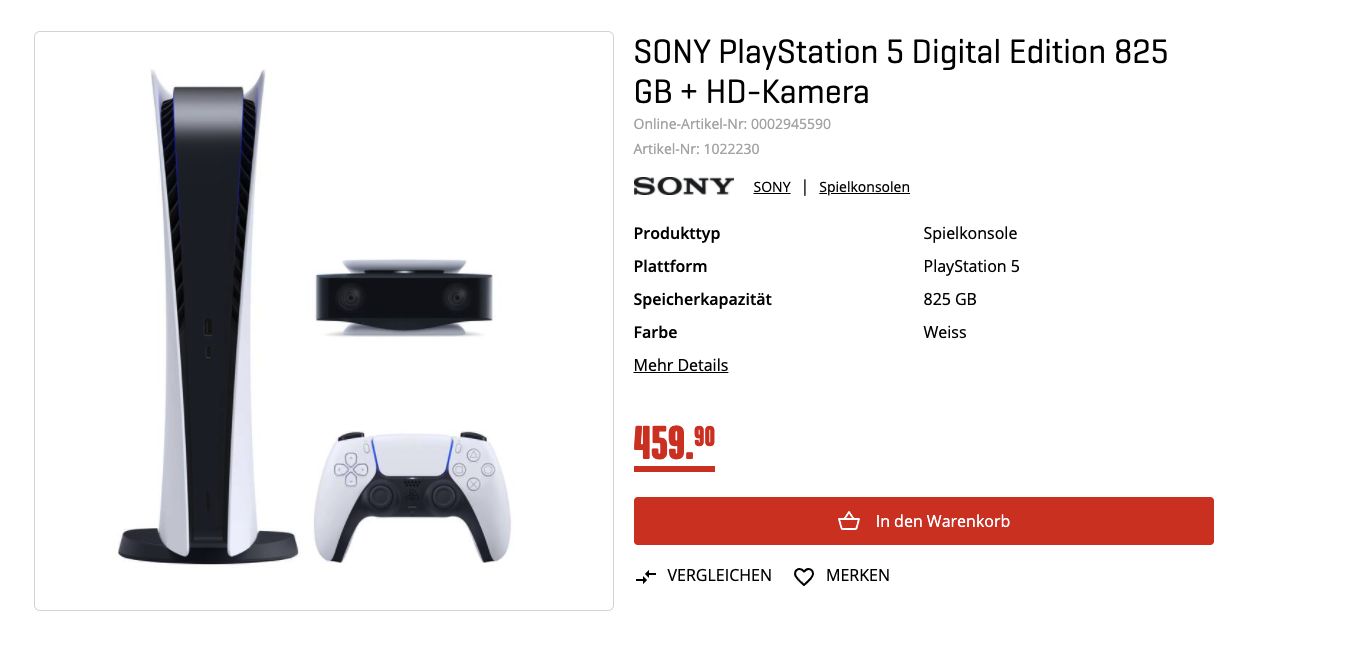Click the VERGLEICHEN label
This screenshot has height=663, width=1352.
click(719, 575)
